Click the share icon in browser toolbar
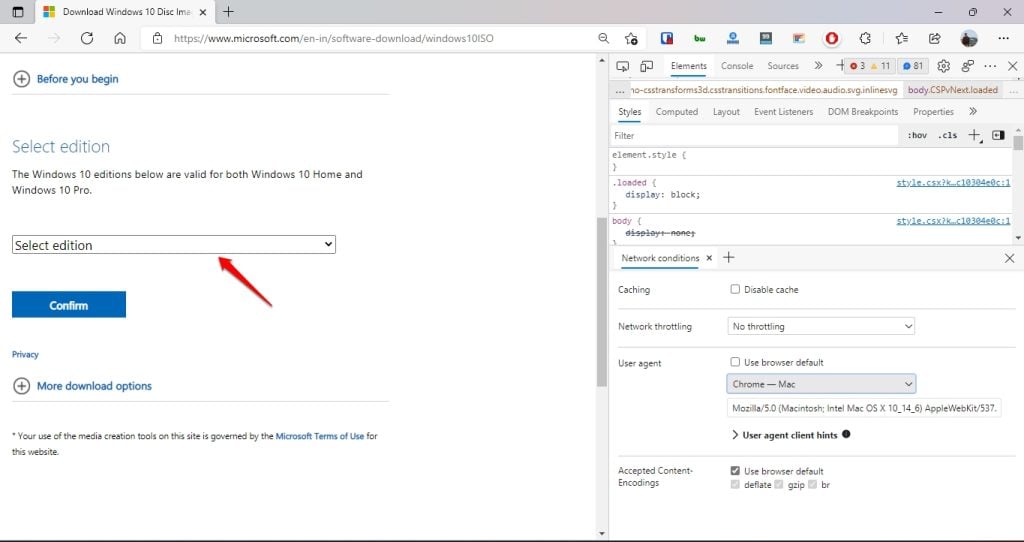This screenshot has width=1024, height=542. [x=935, y=39]
